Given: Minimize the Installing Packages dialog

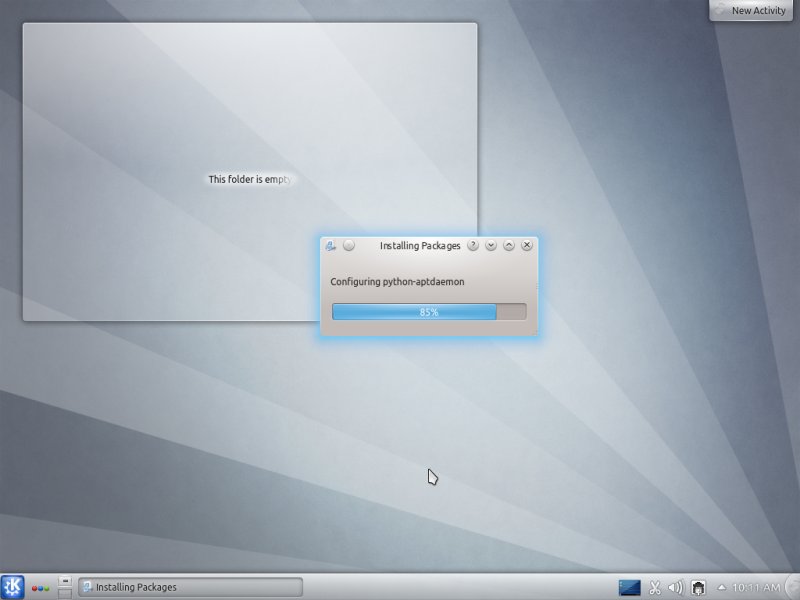Looking at the screenshot, I should click(x=491, y=245).
